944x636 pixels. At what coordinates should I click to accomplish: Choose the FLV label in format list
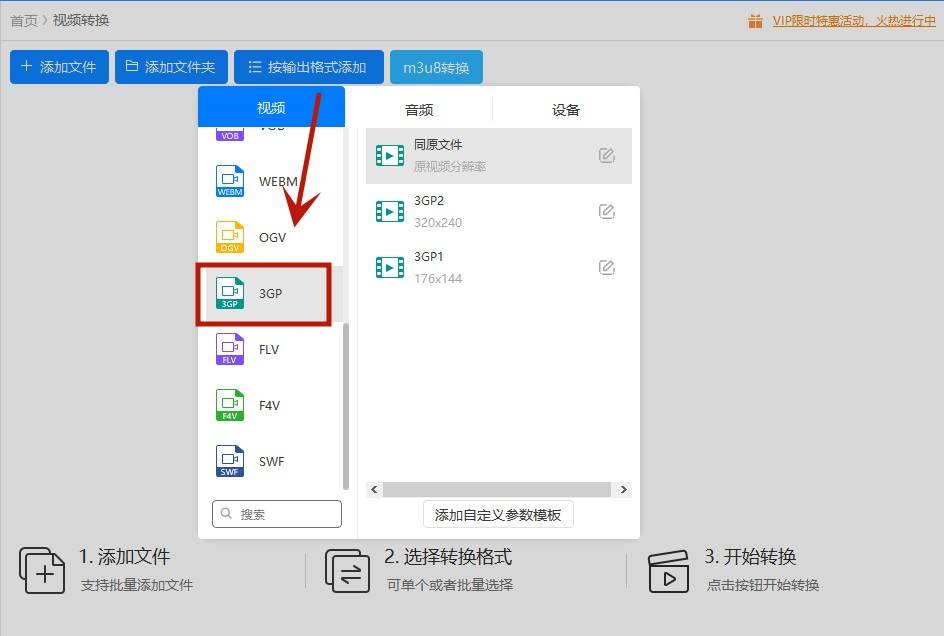(269, 349)
